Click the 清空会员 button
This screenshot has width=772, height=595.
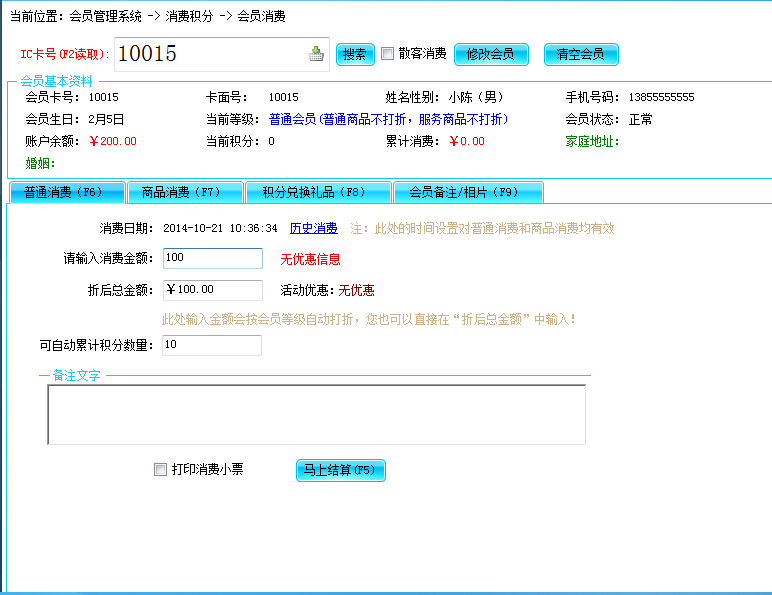click(x=581, y=54)
